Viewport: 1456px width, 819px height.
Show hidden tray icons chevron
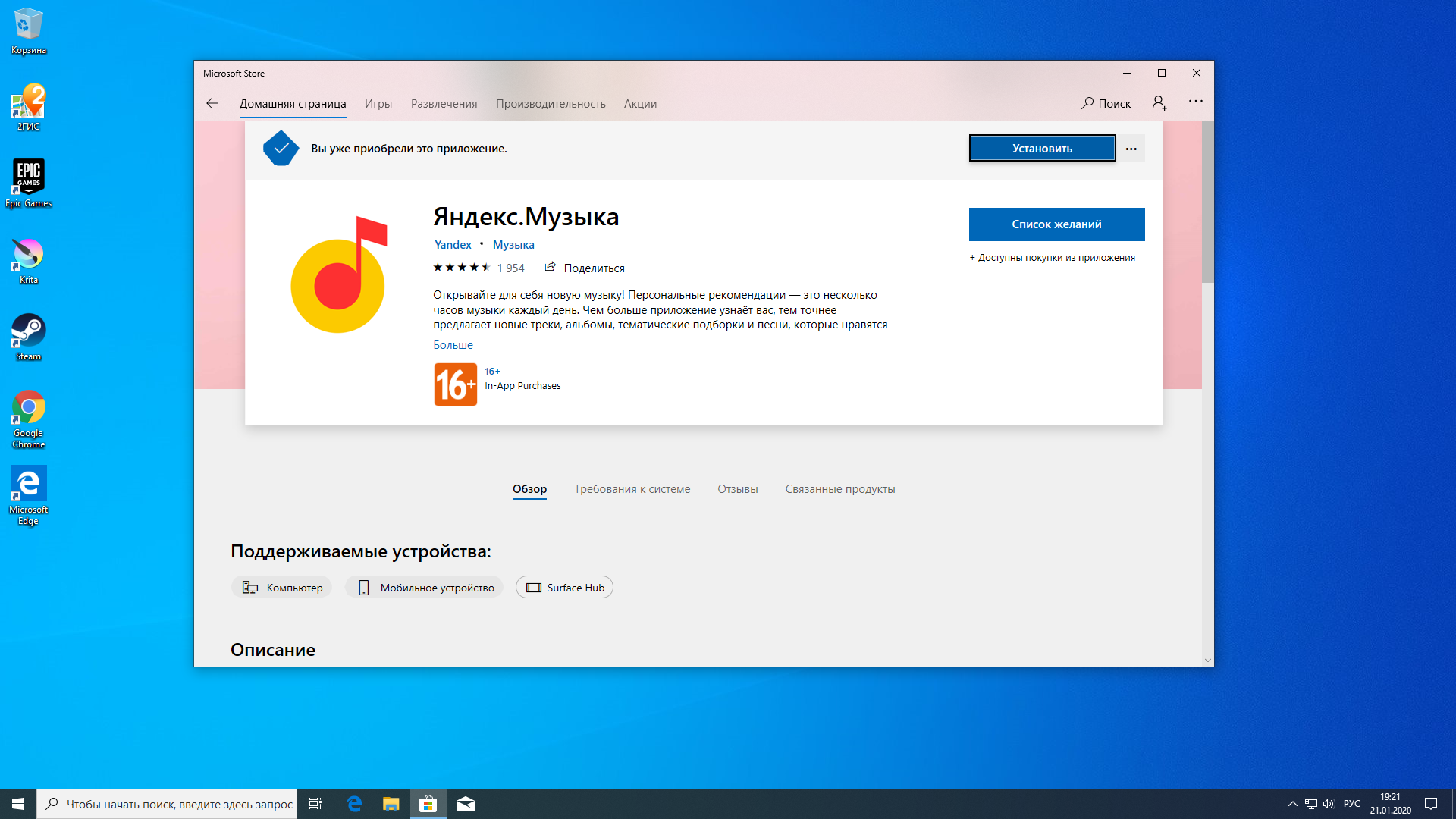(1293, 804)
